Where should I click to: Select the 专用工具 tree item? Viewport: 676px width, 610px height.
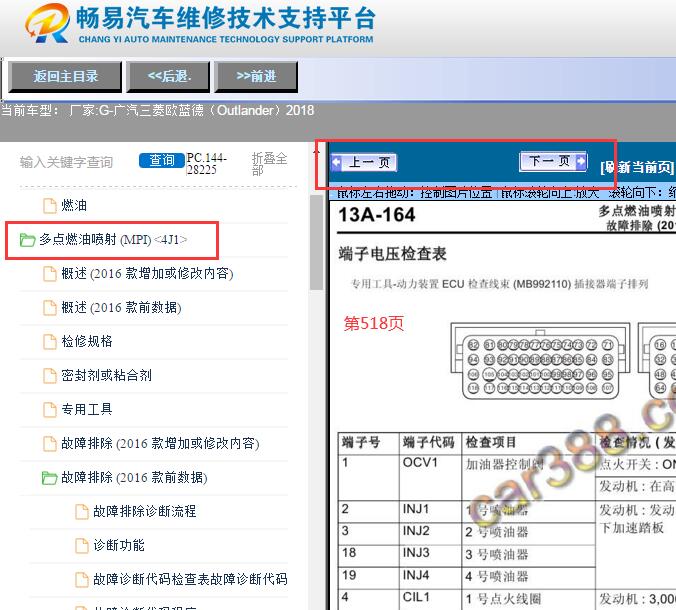click(x=87, y=410)
